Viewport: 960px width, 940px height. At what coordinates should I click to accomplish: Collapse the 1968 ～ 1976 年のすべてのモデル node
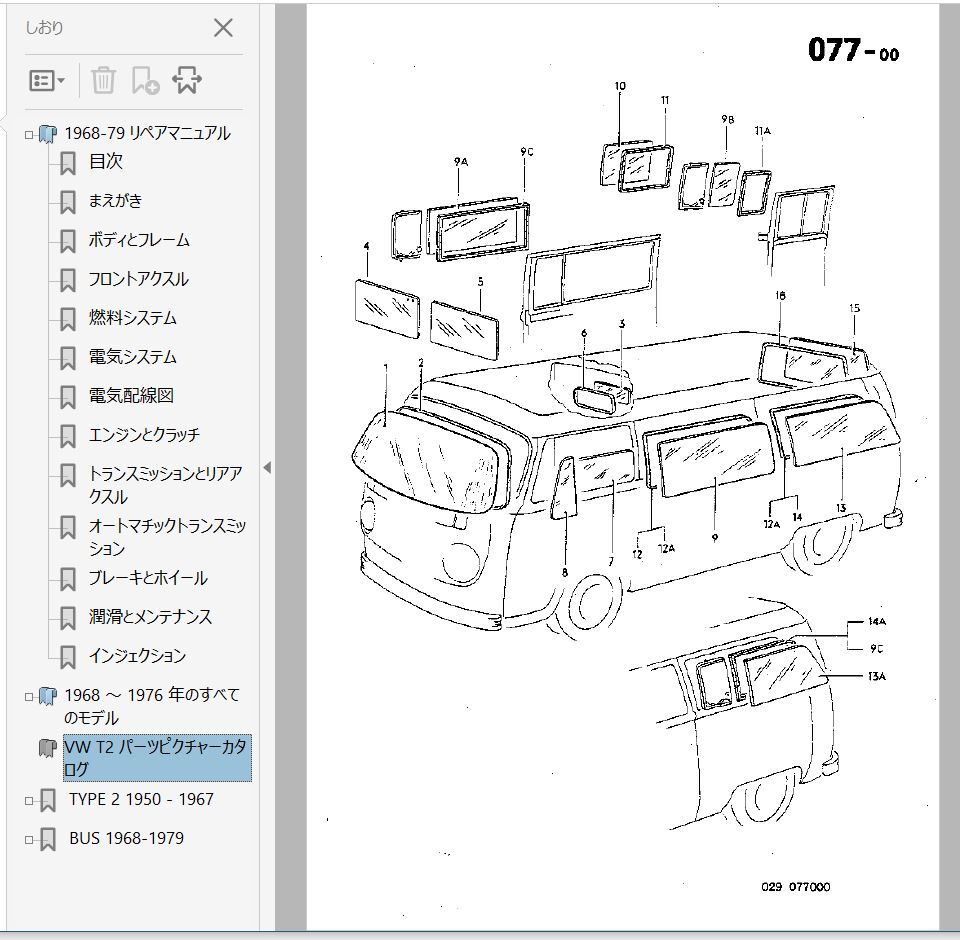(29, 696)
